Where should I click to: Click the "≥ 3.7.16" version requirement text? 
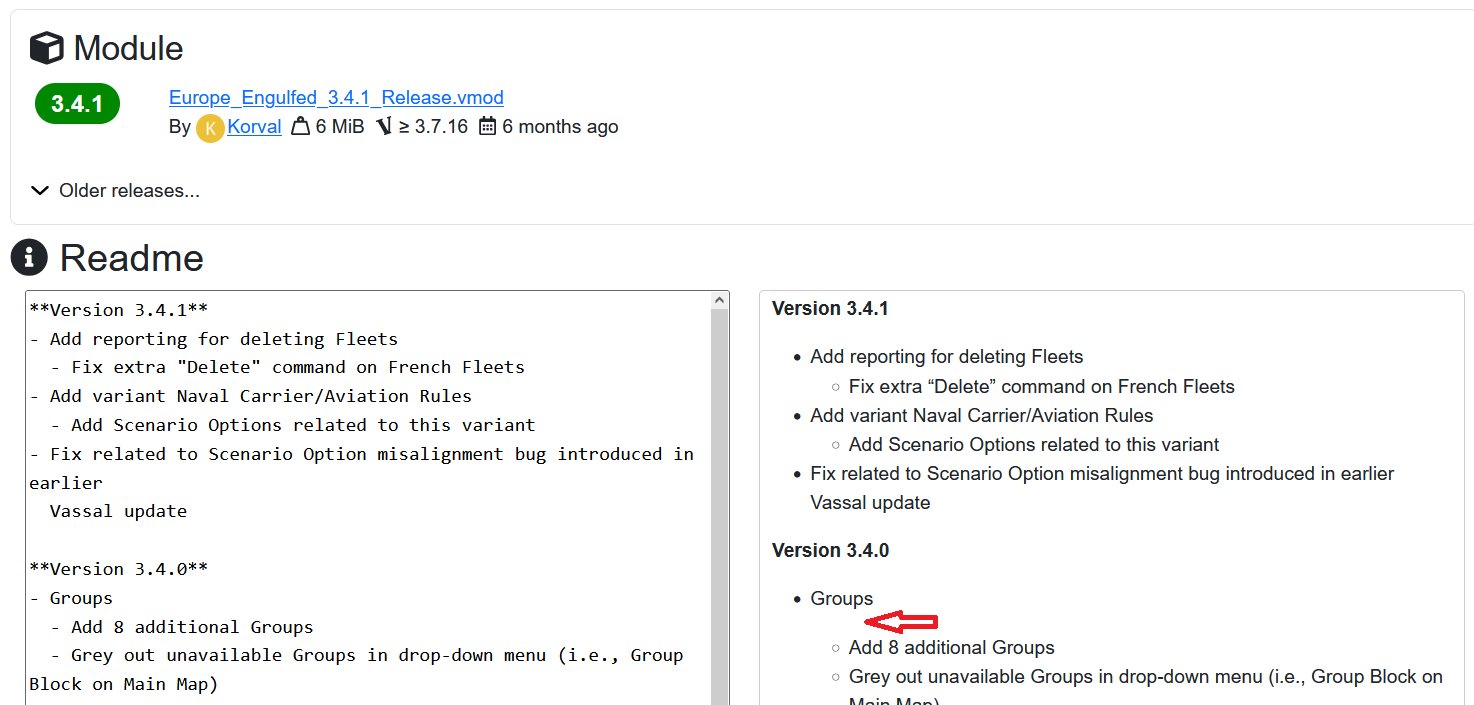tap(433, 127)
